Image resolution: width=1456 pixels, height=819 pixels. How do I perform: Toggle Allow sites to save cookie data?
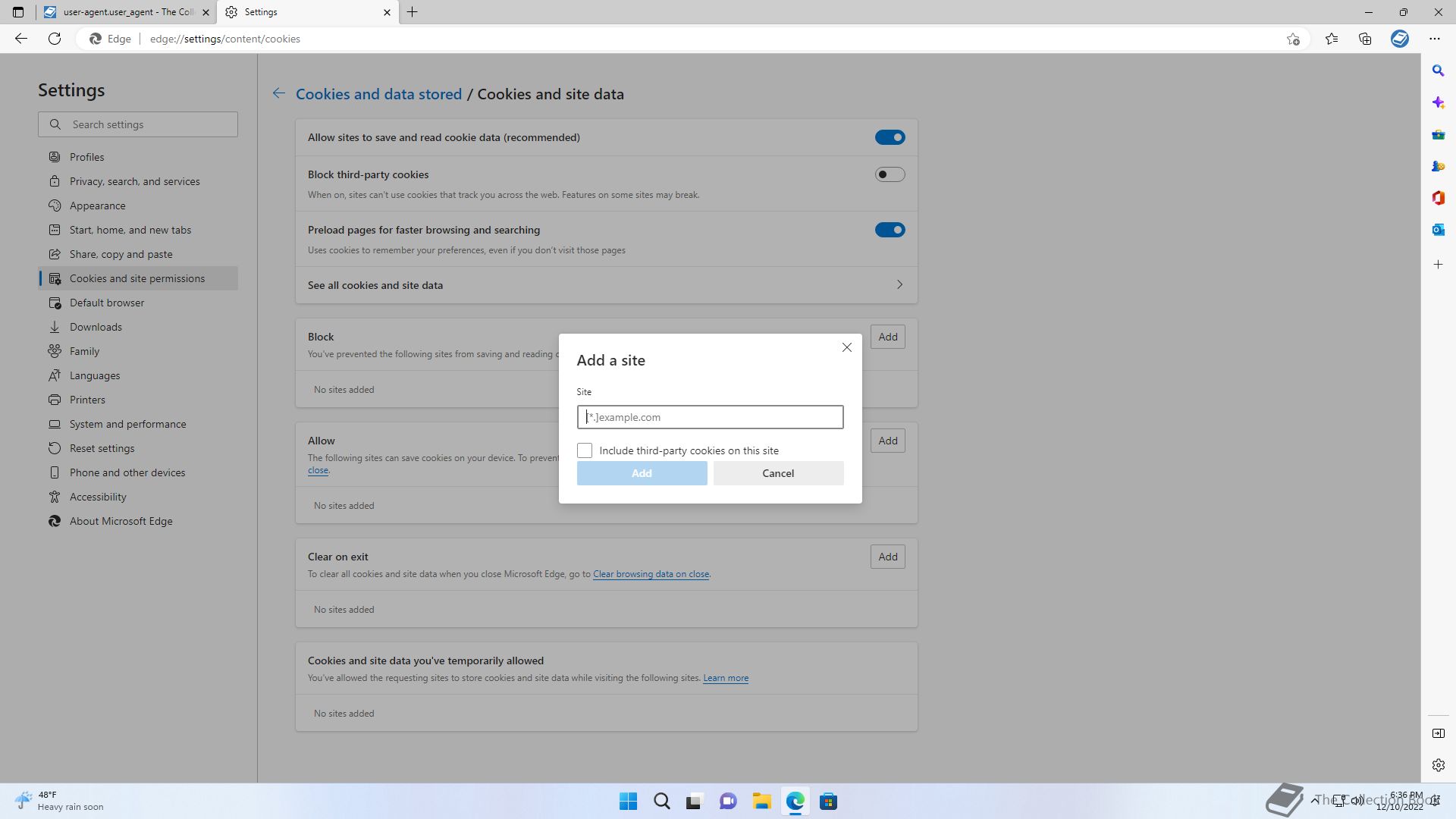point(890,137)
